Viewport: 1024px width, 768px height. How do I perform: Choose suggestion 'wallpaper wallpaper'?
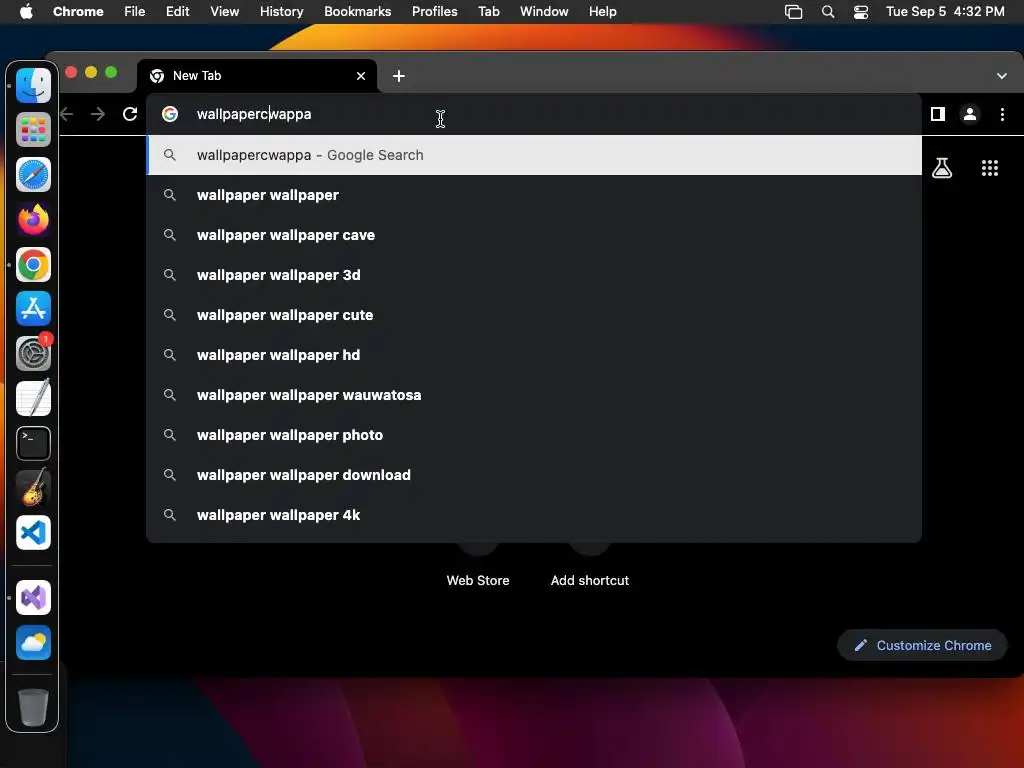[x=534, y=195]
